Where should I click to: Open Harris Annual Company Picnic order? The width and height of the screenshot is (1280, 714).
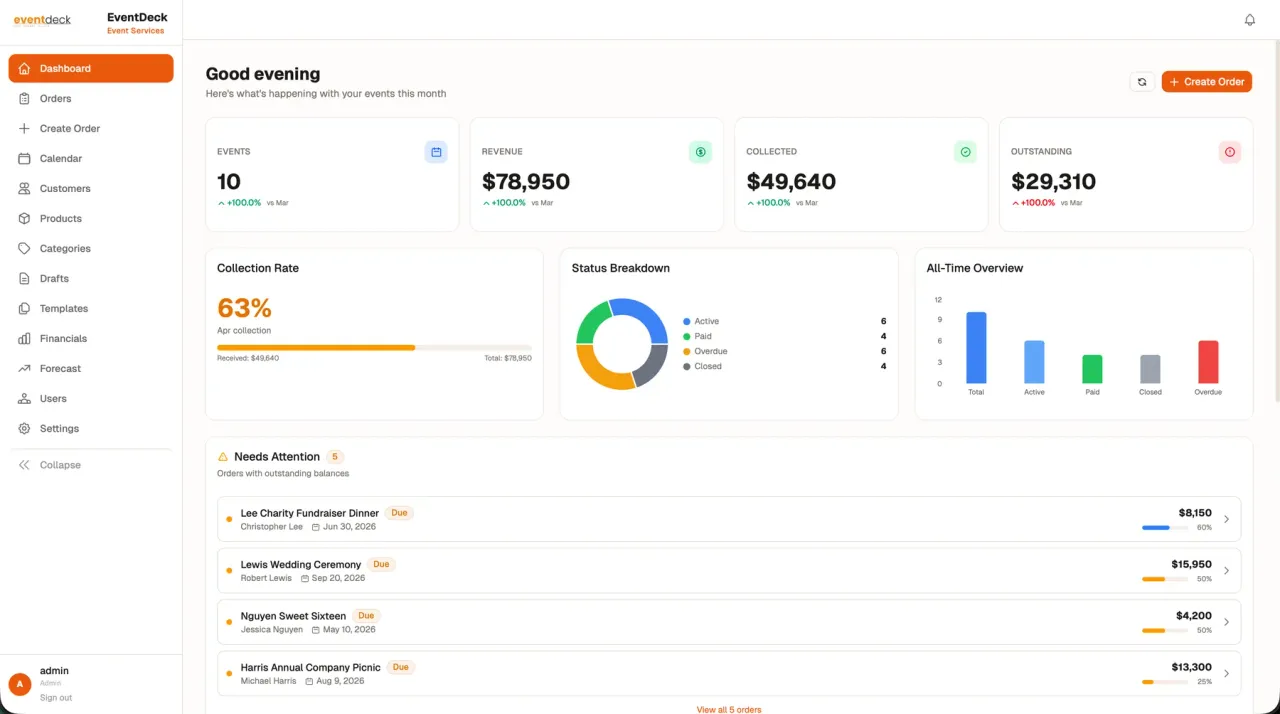click(729, 673)
